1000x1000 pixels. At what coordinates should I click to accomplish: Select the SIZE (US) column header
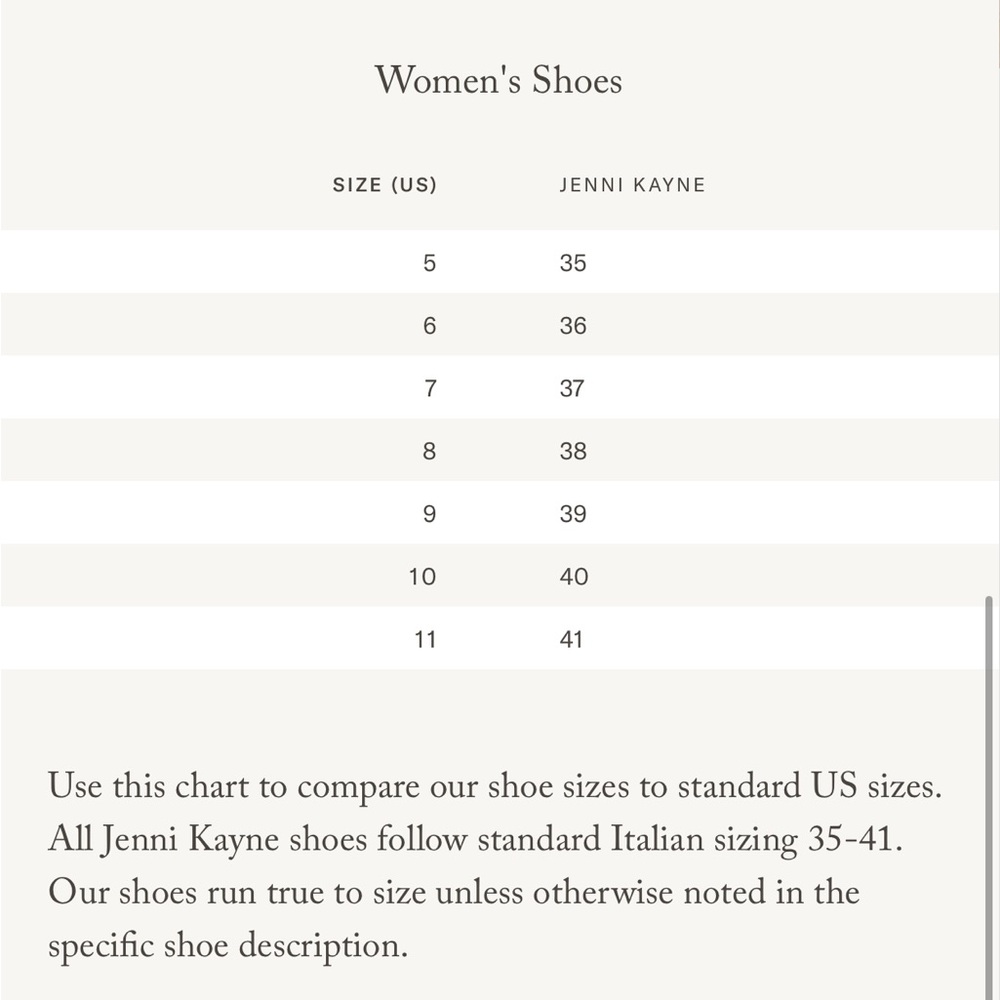[x=385, y=185]
